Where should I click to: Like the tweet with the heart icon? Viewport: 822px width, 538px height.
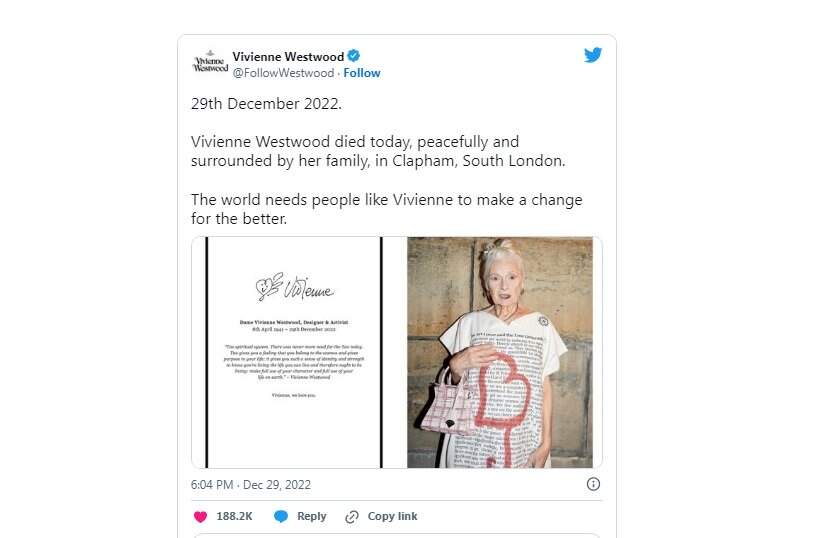pos(200,516)
